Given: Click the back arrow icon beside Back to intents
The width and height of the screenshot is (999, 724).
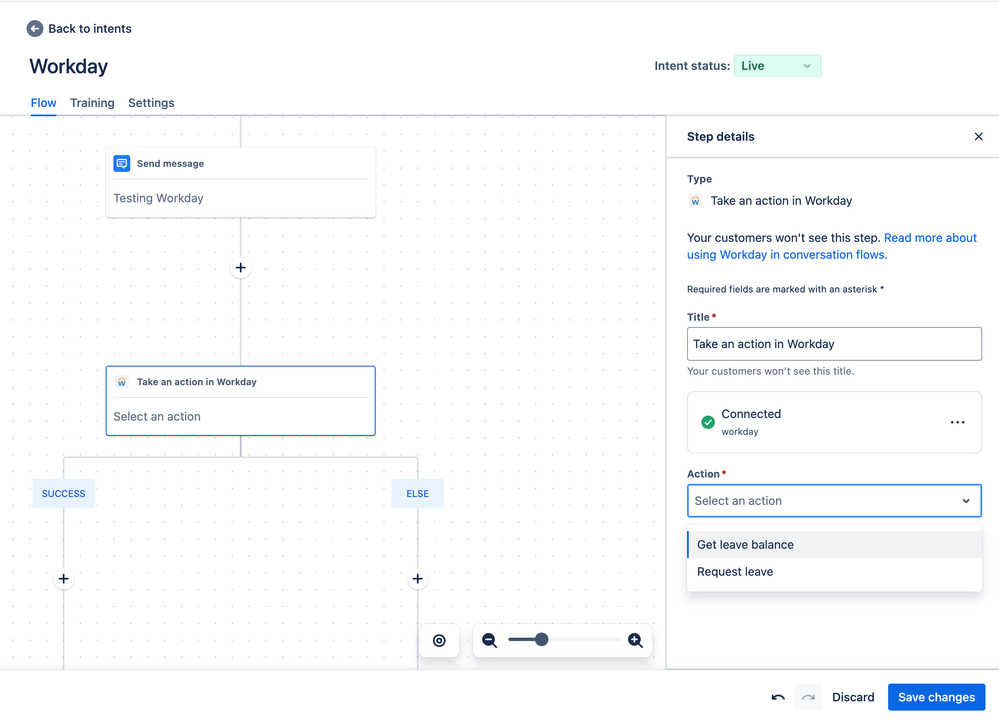Looking at the screenshot, I should [x=35, y=29].
